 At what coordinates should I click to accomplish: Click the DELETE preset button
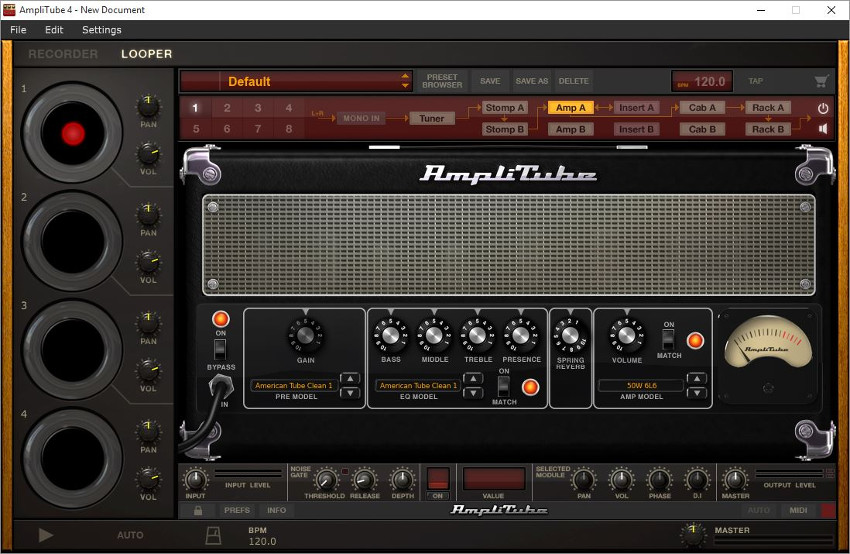[574, 81]
